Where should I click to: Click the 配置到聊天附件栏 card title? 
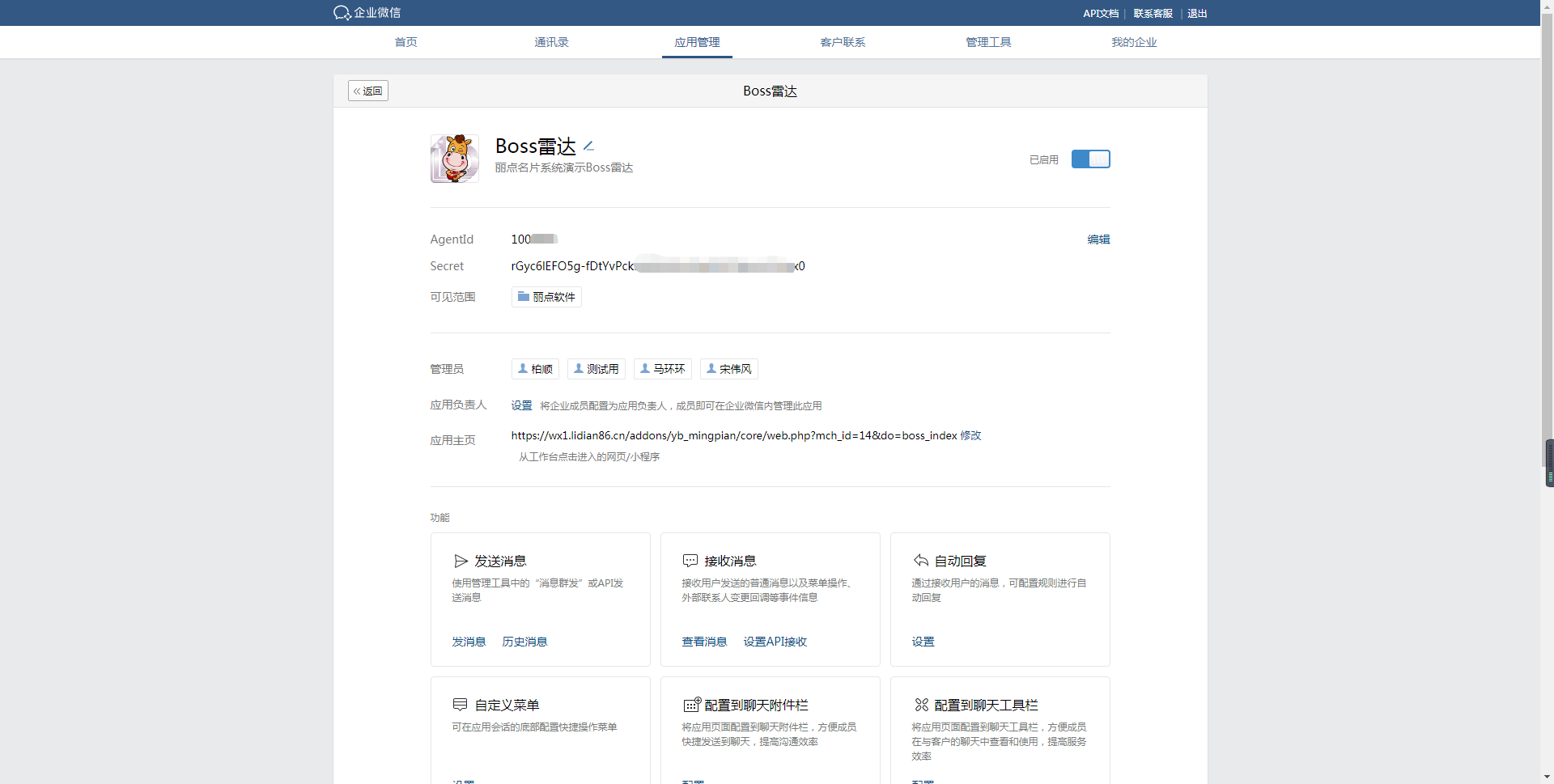756,705
